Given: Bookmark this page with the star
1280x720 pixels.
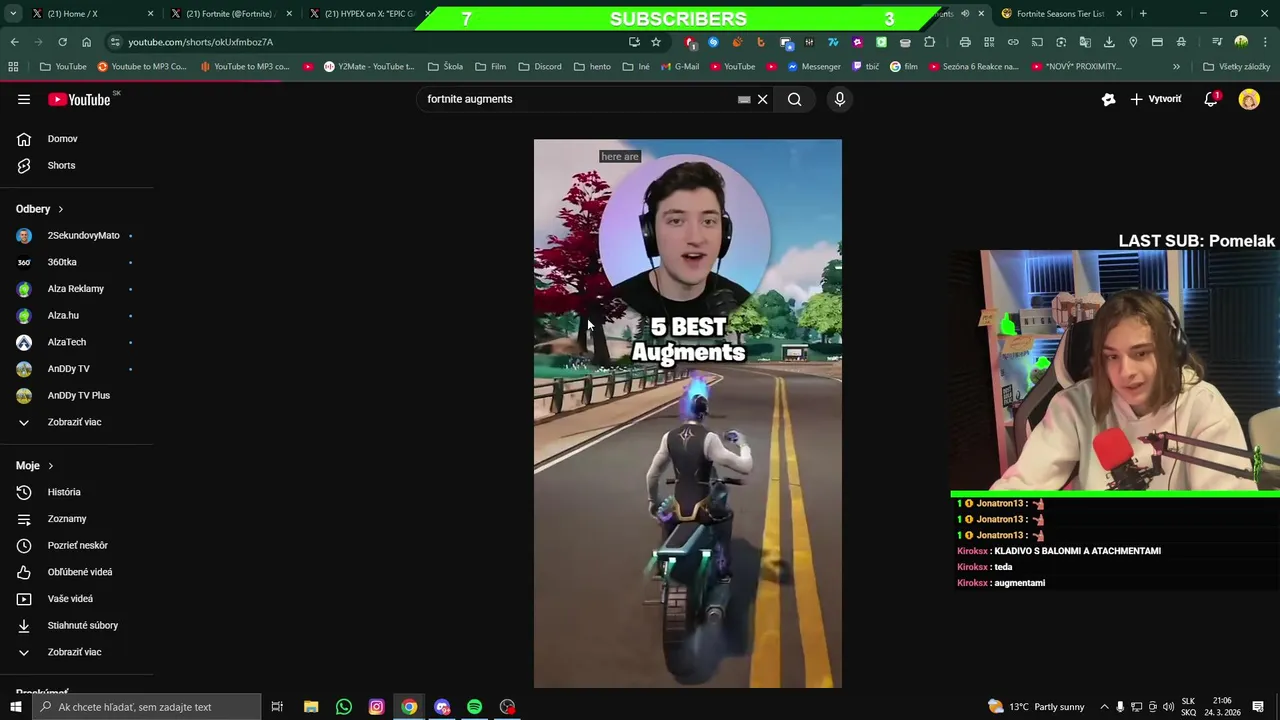Looking at the screenshot, I should click(x=656, y=42).
